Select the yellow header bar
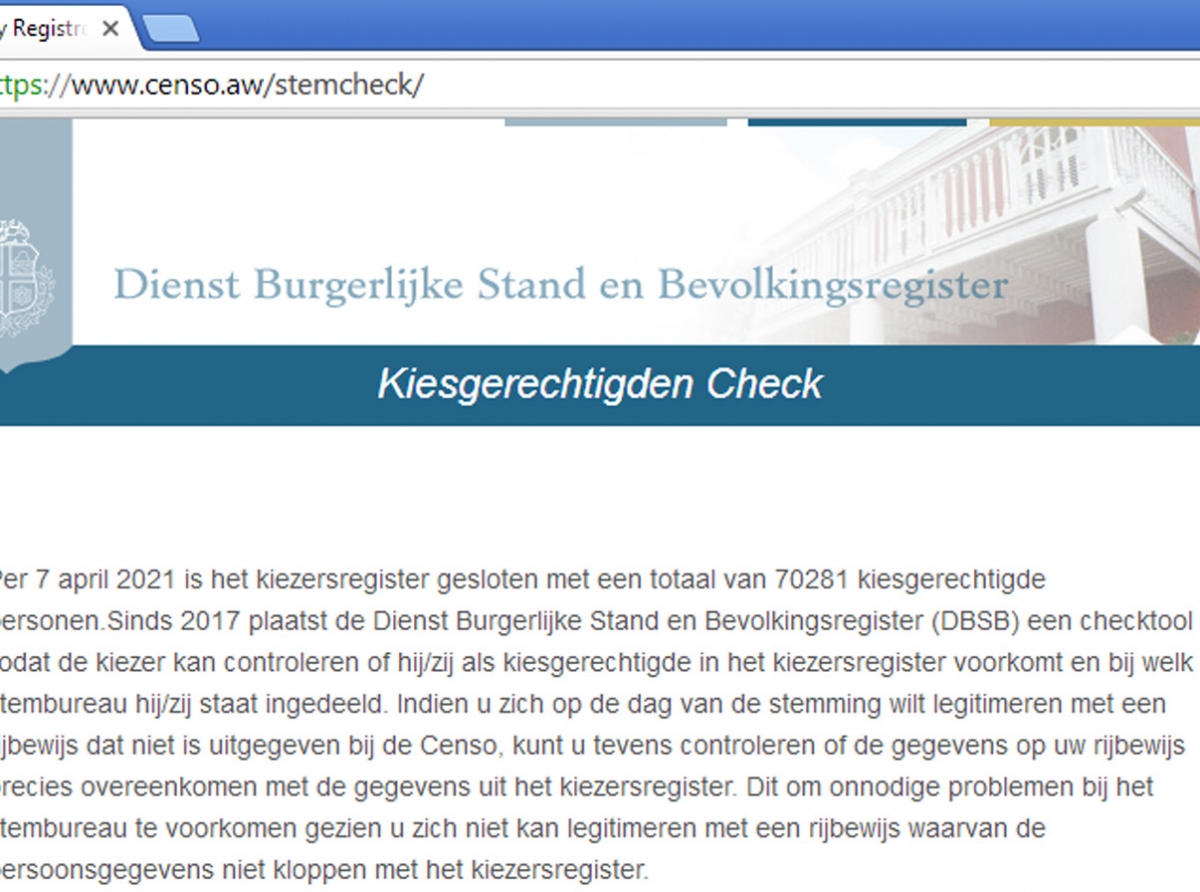1200x892 pixels. 1093,122
